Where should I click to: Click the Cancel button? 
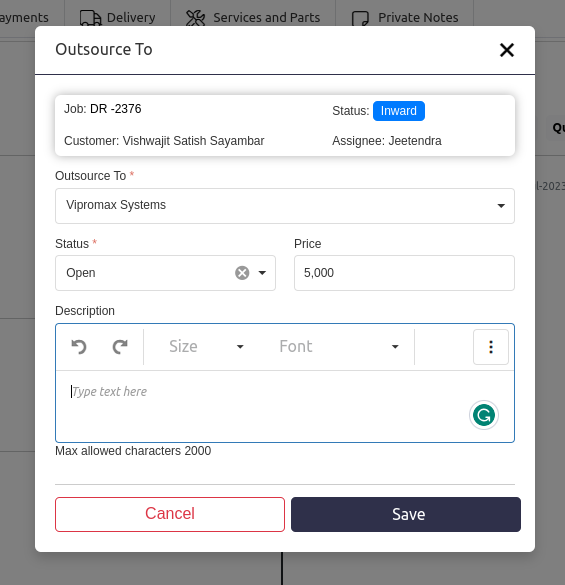coord(170,514)
